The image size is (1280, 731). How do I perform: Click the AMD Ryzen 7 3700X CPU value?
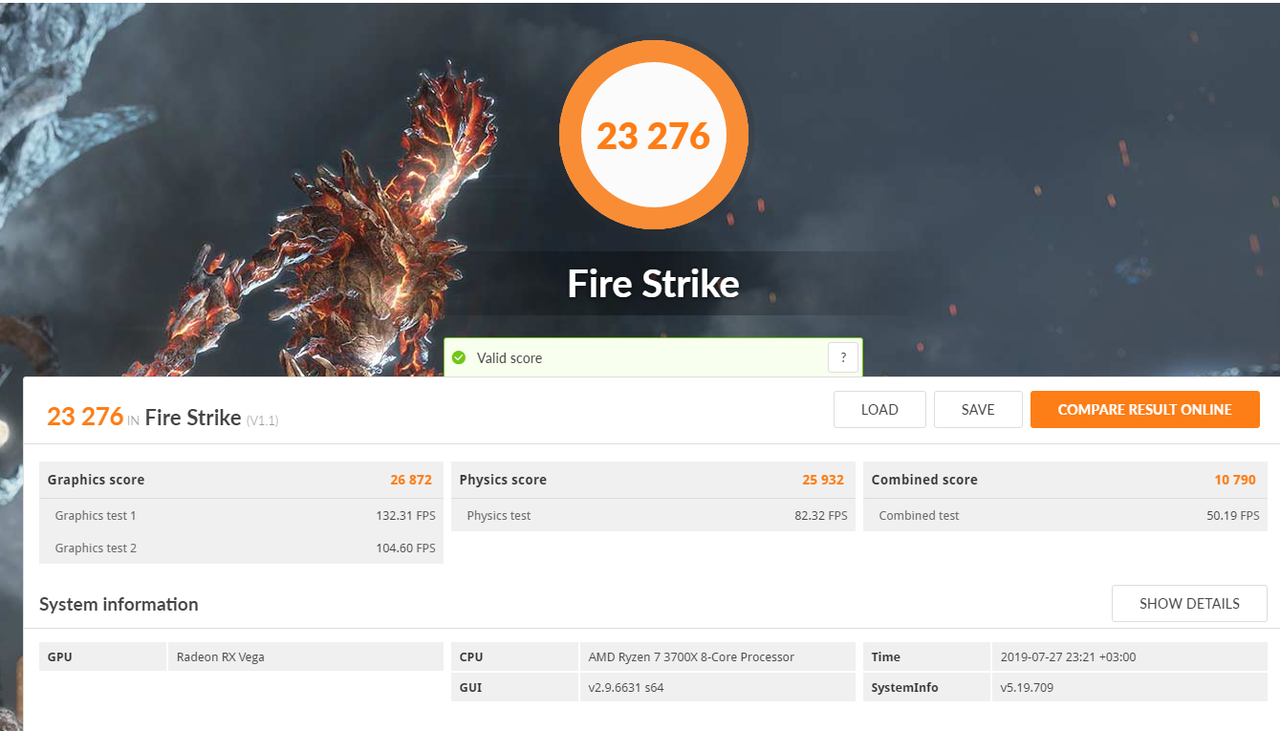pyautogui.click(x=691, y=657)
